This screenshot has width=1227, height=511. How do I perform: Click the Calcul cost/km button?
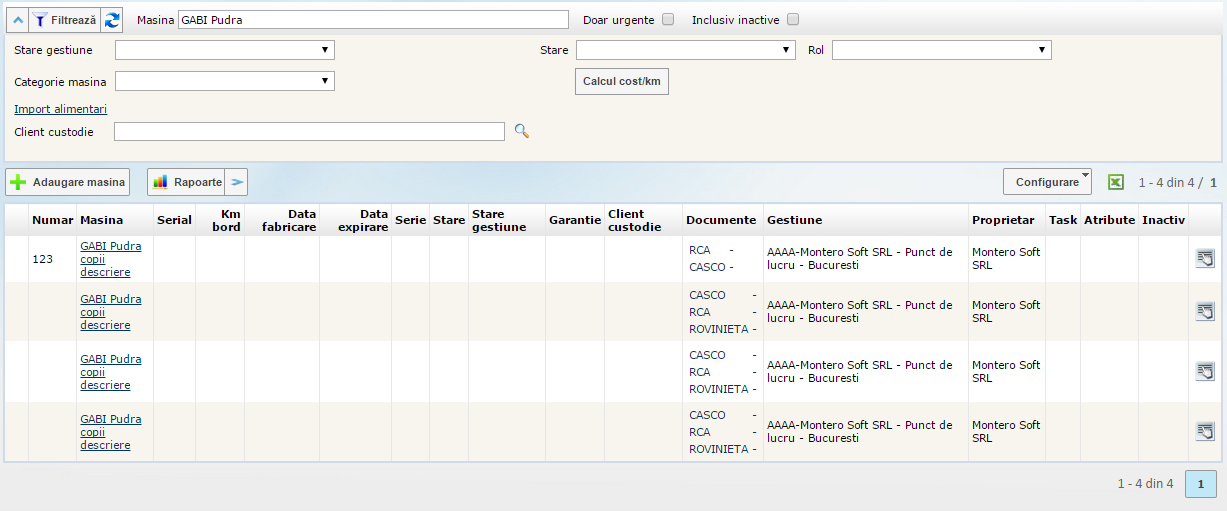coord(621,81)
